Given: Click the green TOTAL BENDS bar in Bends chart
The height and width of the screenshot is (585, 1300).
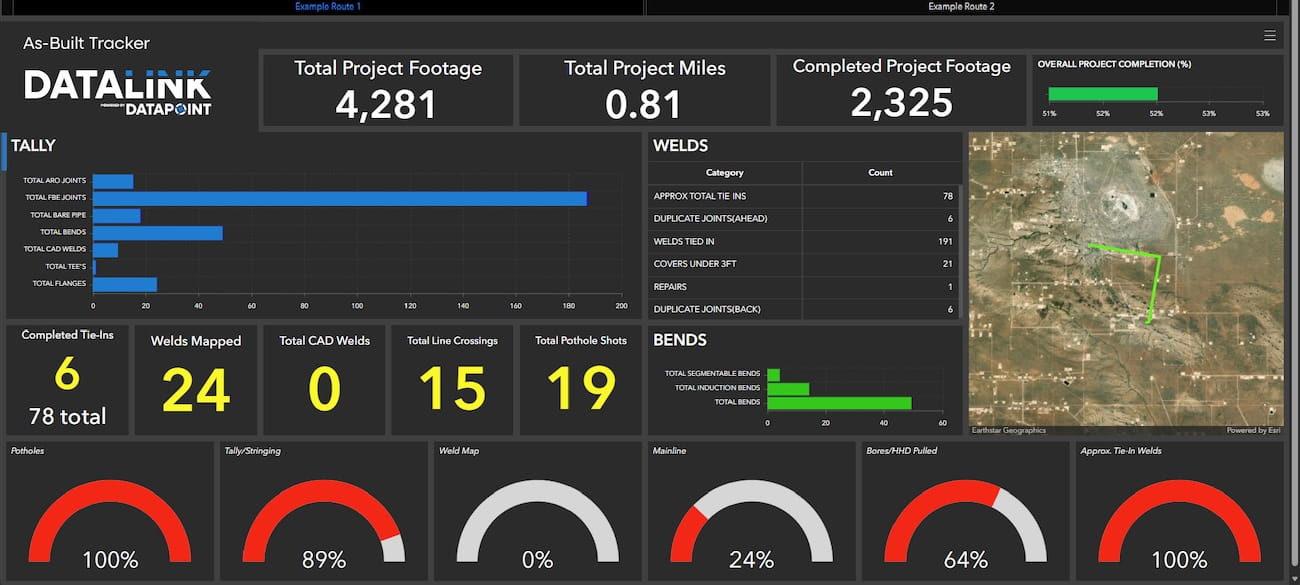Looking at the screenshot, I should (839, 403).
